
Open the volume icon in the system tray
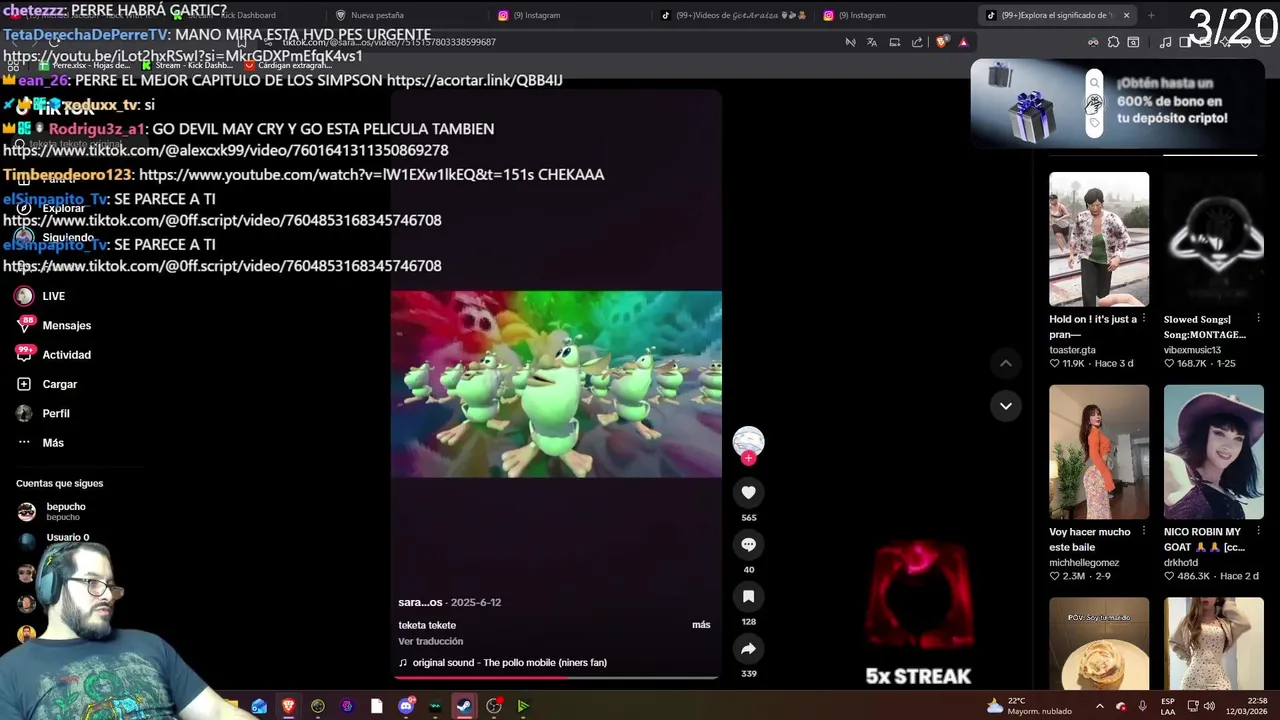pyautogui.click(x=1209, y=706)
